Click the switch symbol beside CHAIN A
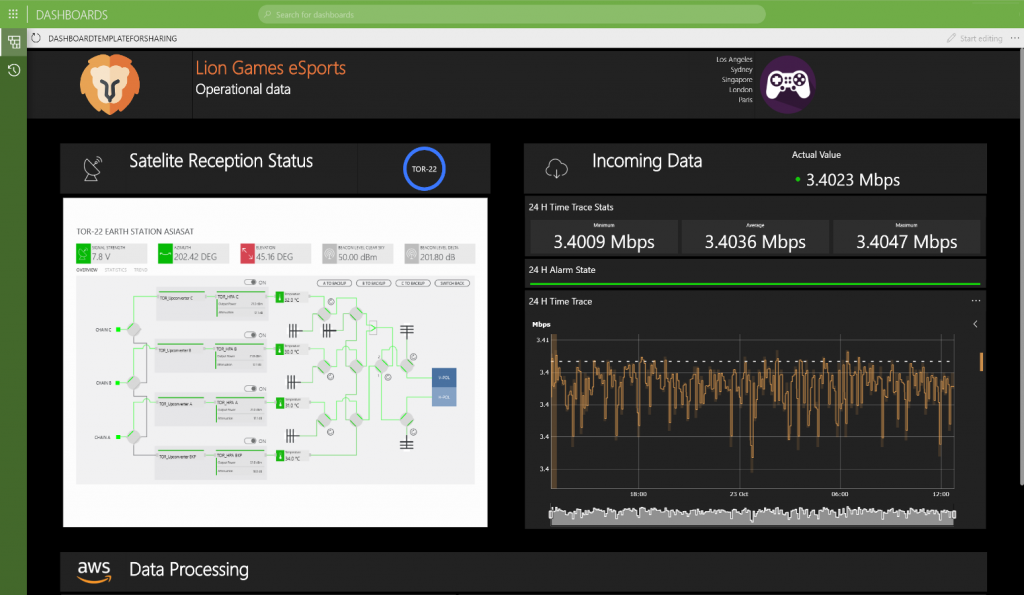 pyautogui.click(x=134, y=437)
